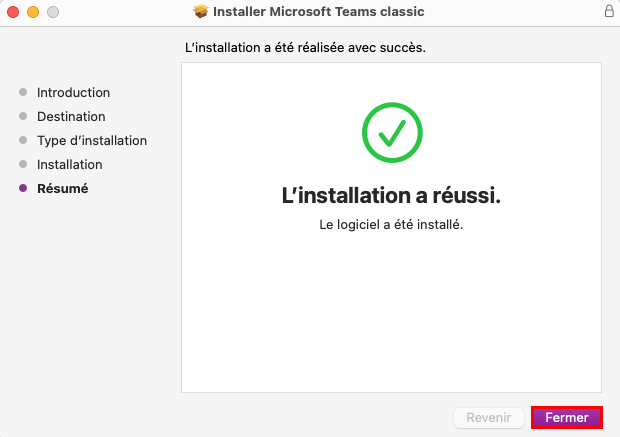
Task: Click the lock icon in title bar
Action: [x=609, y=11]
